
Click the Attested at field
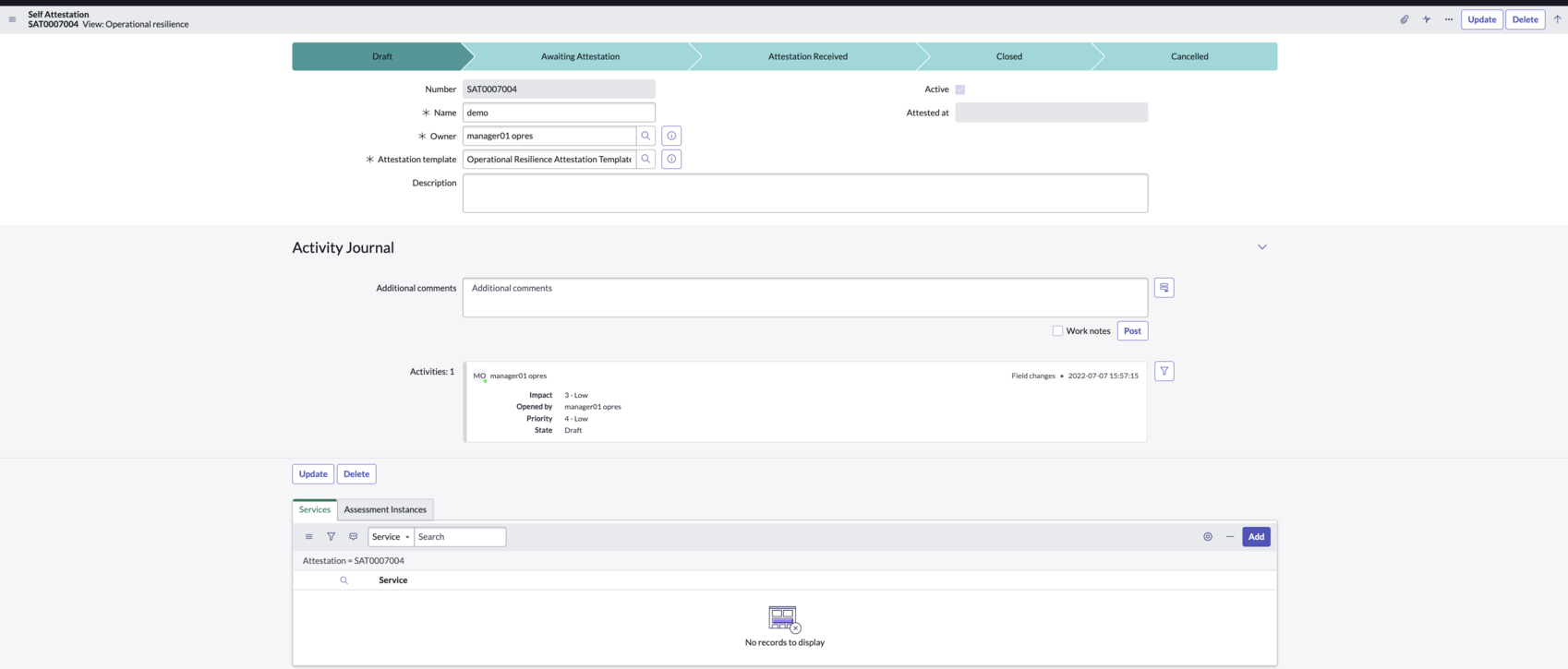point(1051,113)
